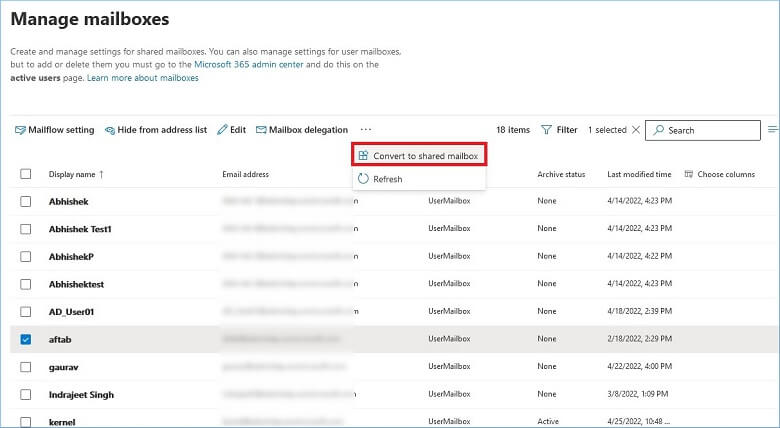
Task: Check the box for Indrajeet Singh
Action: coord(25,395)
